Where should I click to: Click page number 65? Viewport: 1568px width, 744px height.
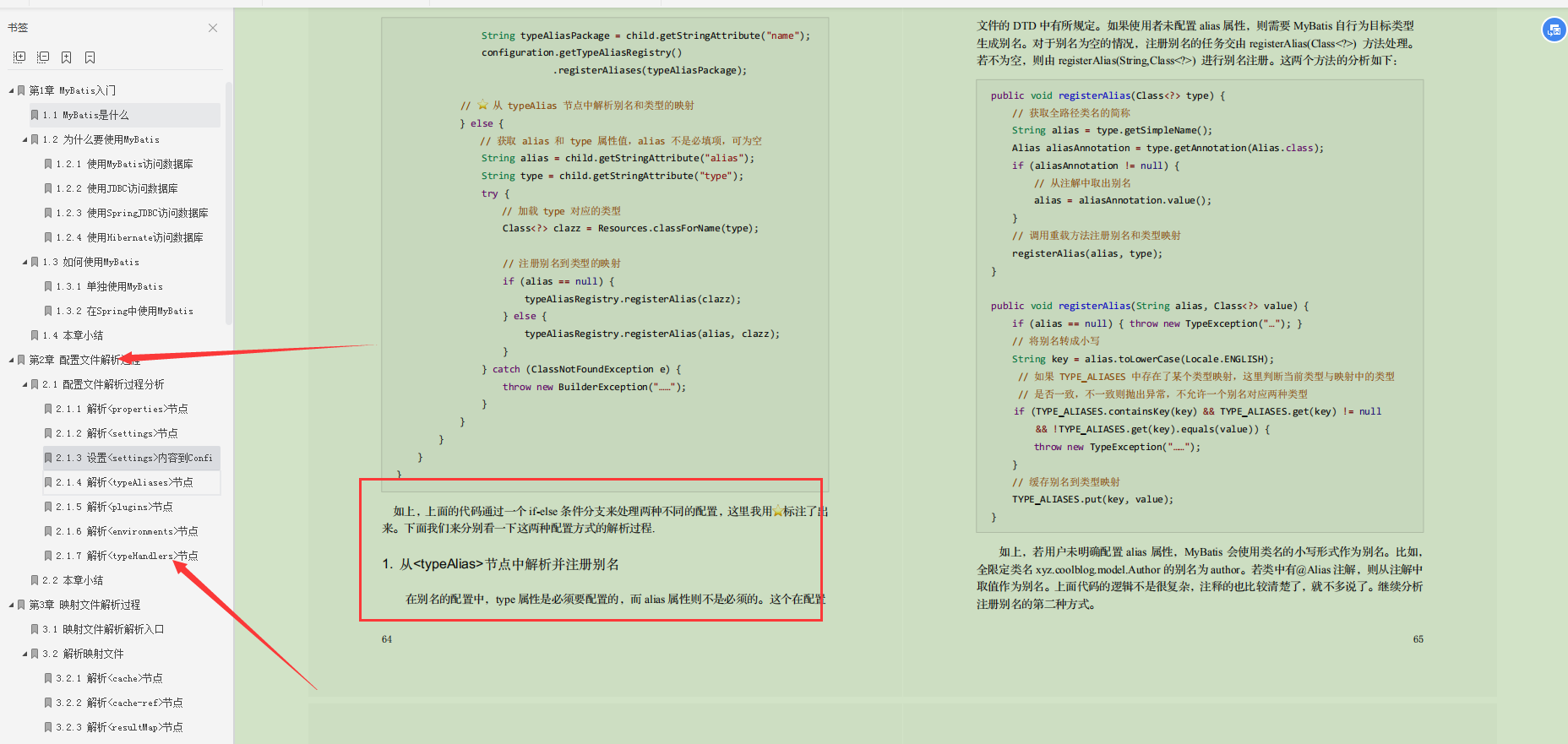(x=1418, y=639)
